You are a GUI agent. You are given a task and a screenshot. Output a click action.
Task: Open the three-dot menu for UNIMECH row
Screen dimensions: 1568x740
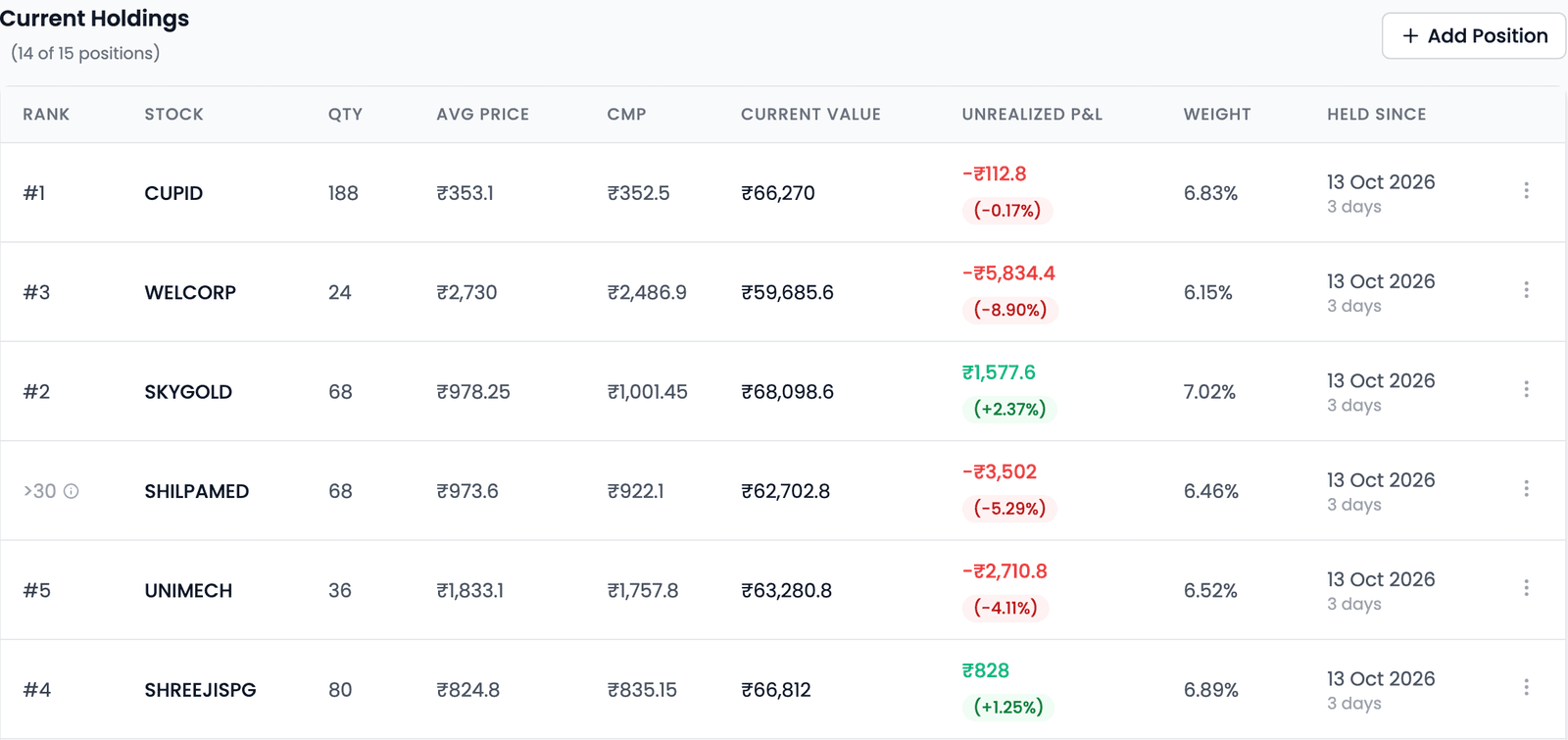(1526, 588)
